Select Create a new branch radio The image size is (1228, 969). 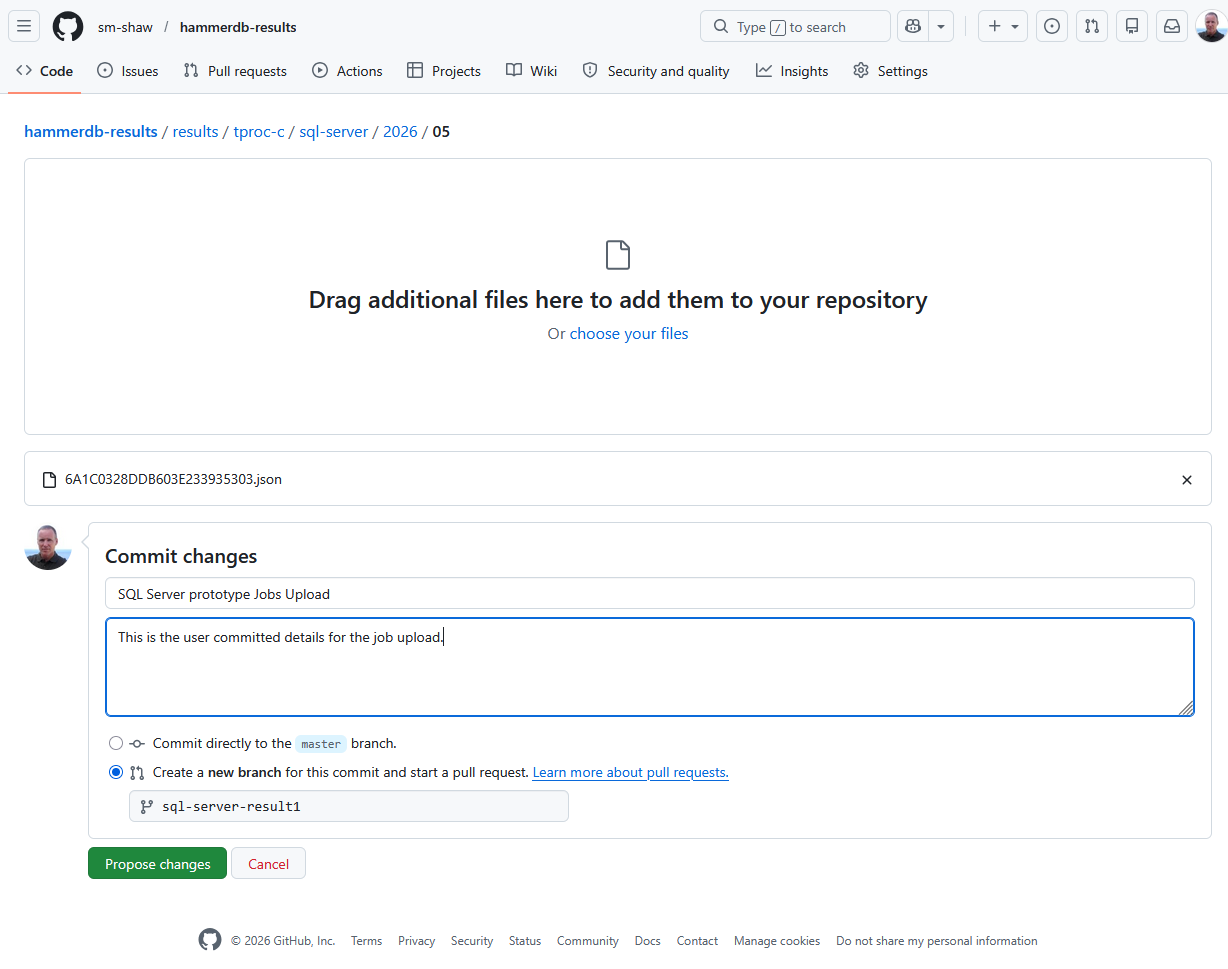pyautogui.click(x=116, y=772)
